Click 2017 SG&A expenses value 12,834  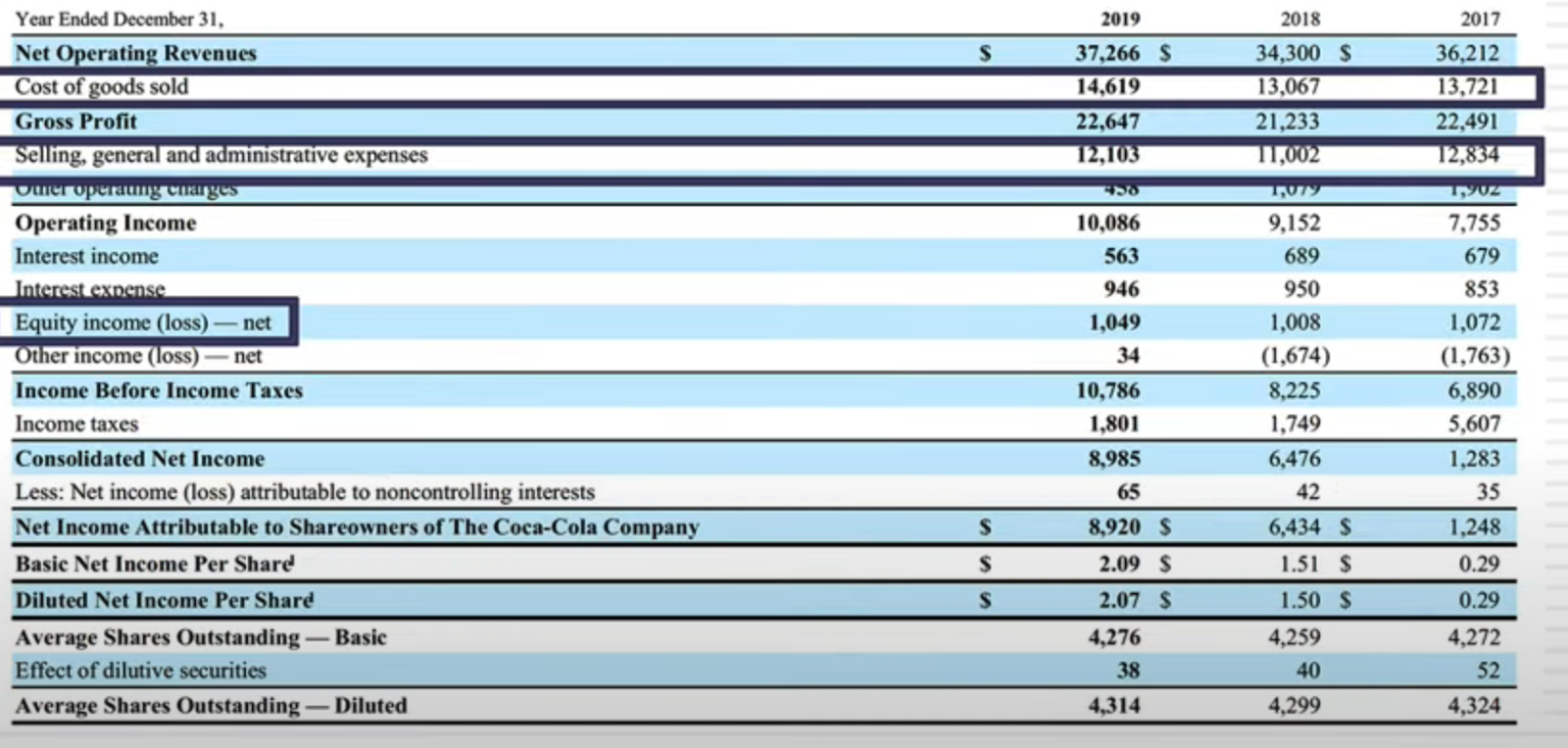coord(1467,155)
